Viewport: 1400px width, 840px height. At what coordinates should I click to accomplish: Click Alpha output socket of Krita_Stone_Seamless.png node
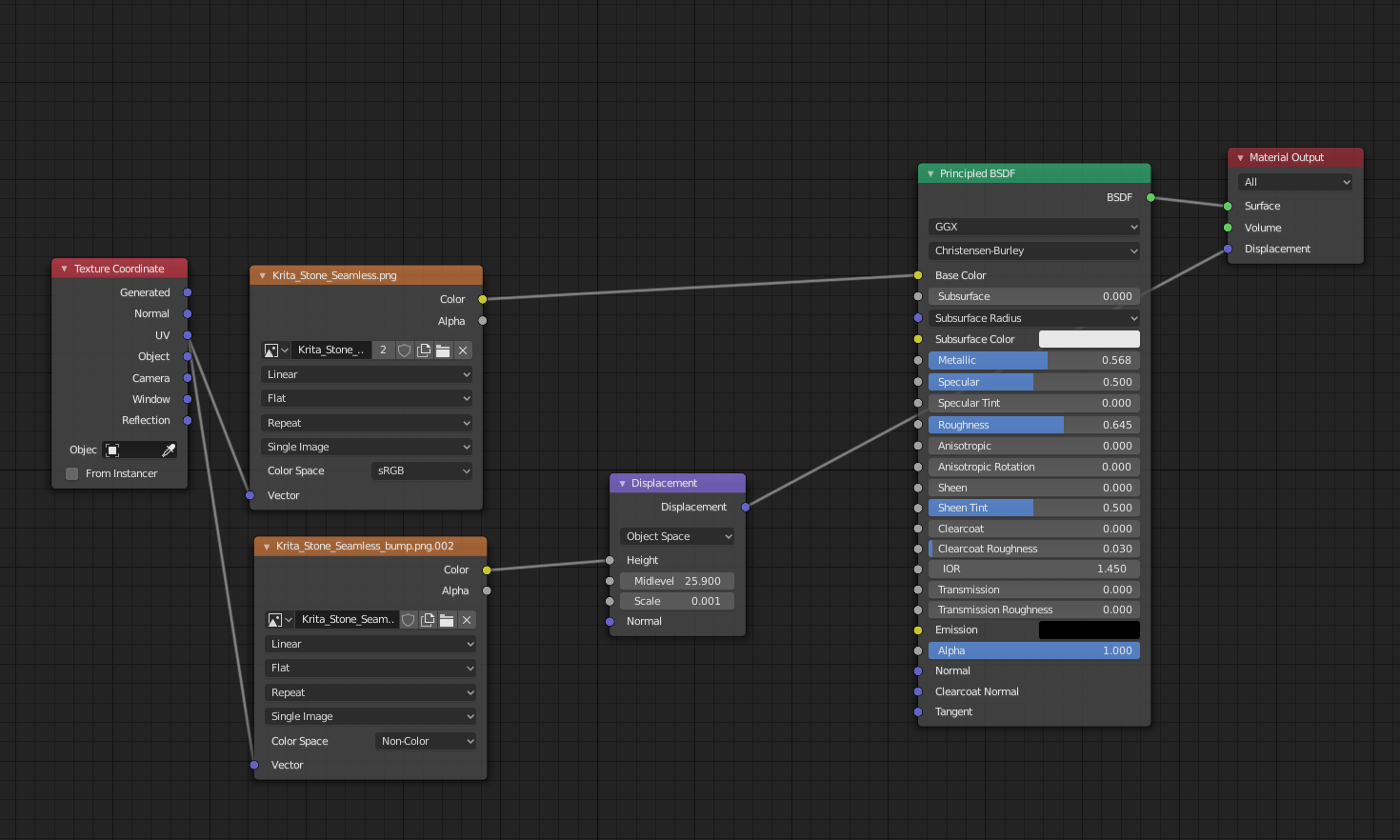pyautogui.click(x=483, y=321)
